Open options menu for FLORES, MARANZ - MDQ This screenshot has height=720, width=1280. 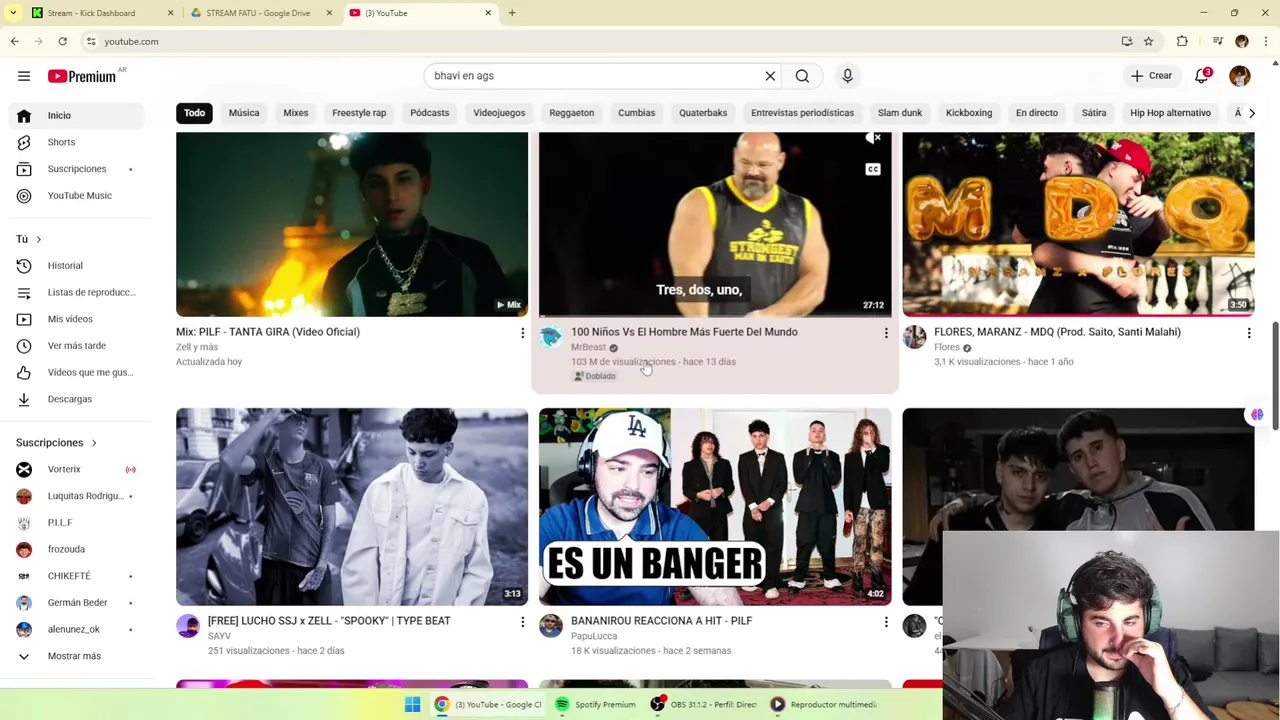click(1248, 333)
